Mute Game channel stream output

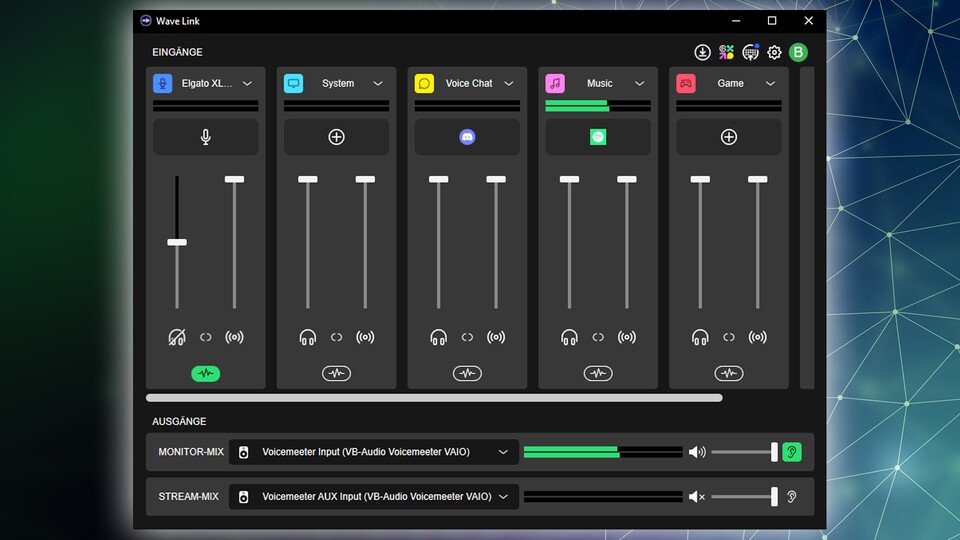coord(757,337)
